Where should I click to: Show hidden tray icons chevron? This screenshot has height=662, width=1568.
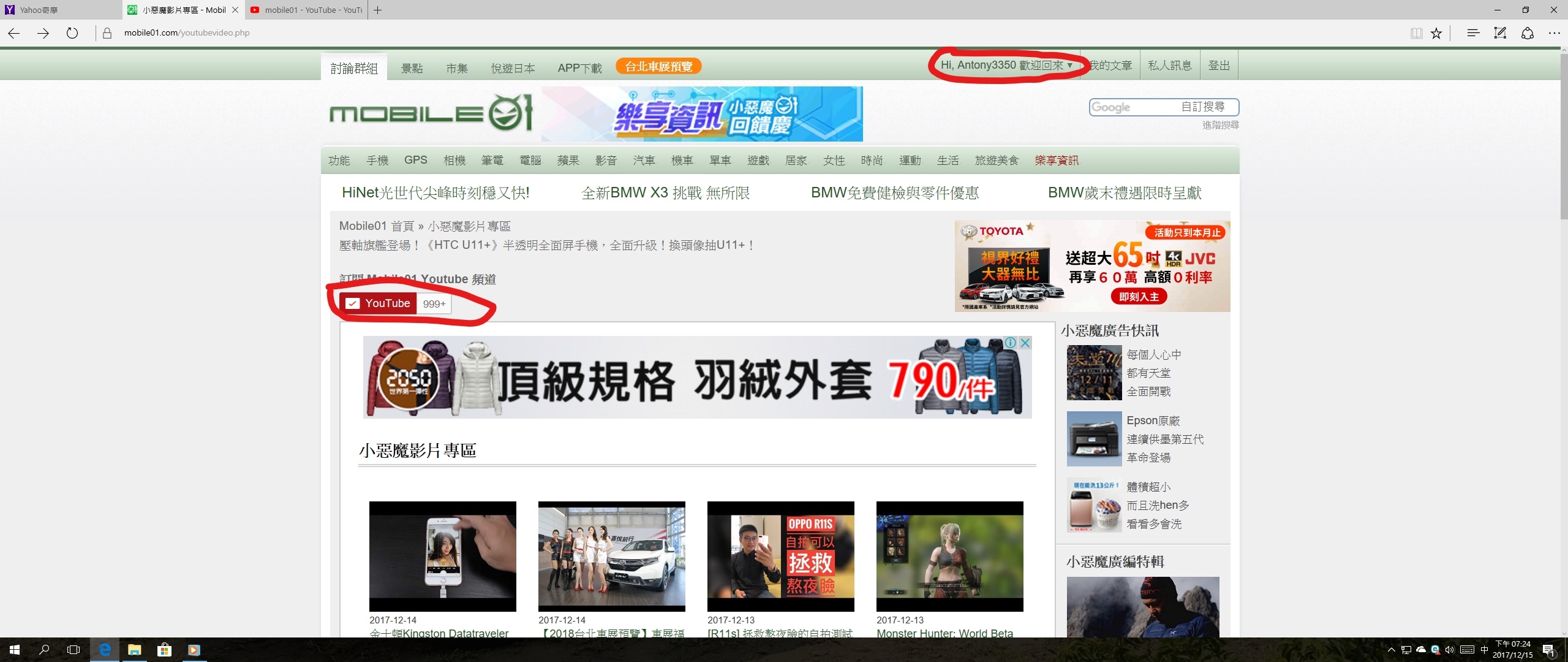pos(1391,650)
